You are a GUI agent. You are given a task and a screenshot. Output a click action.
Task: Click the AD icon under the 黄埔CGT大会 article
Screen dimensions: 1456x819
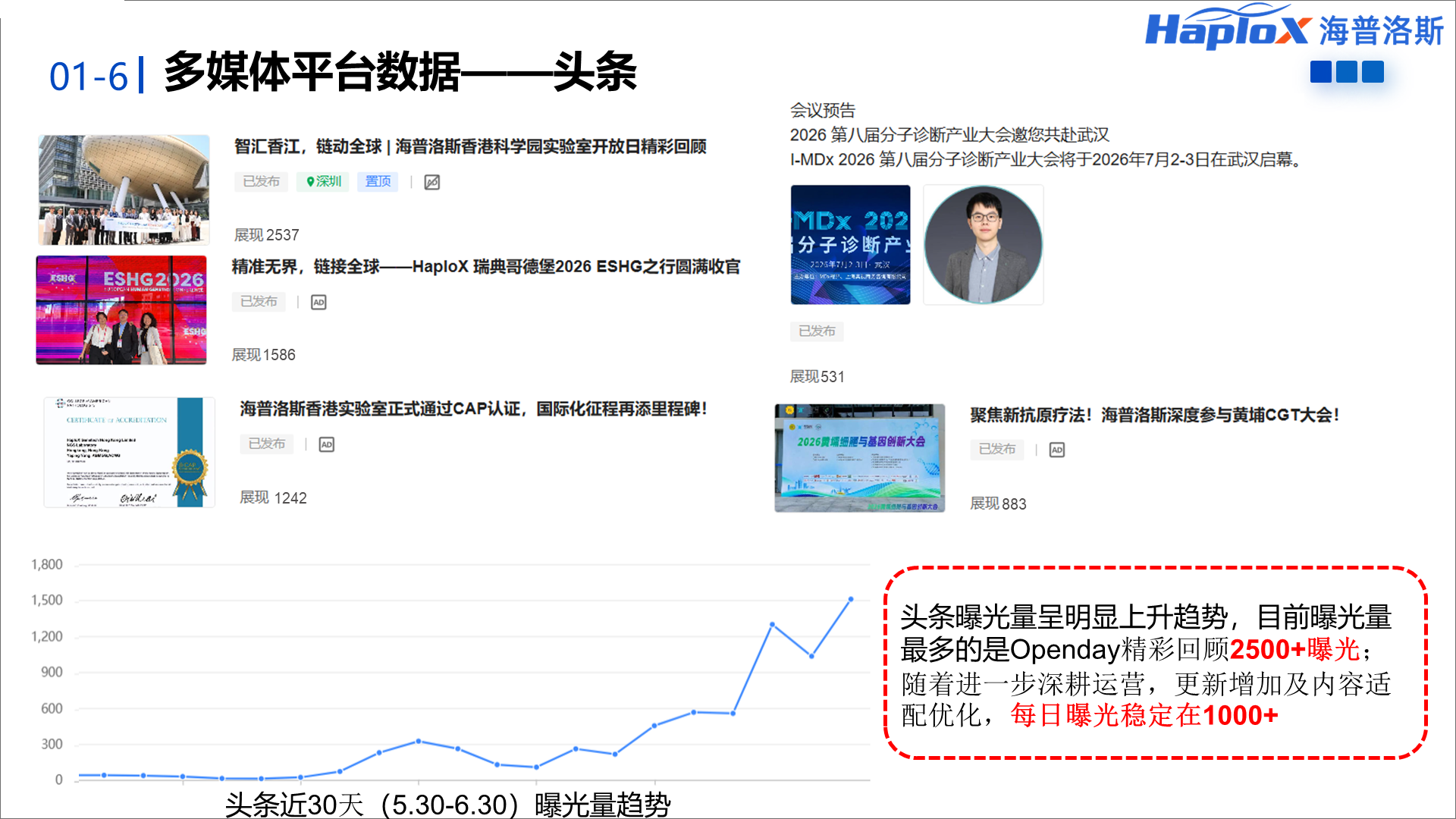(1057, 450)
